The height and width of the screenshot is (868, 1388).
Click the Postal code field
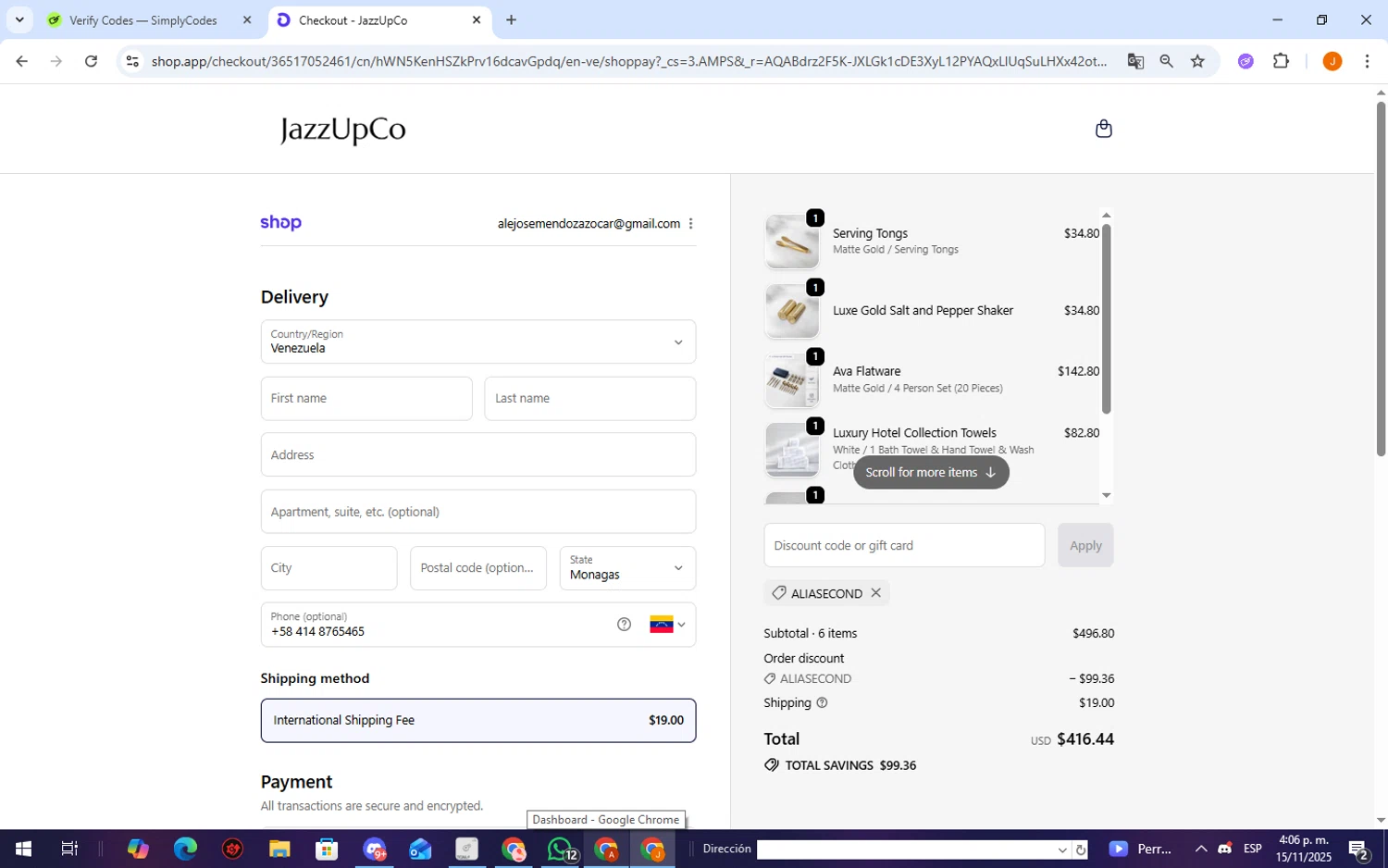coord(478,568)
